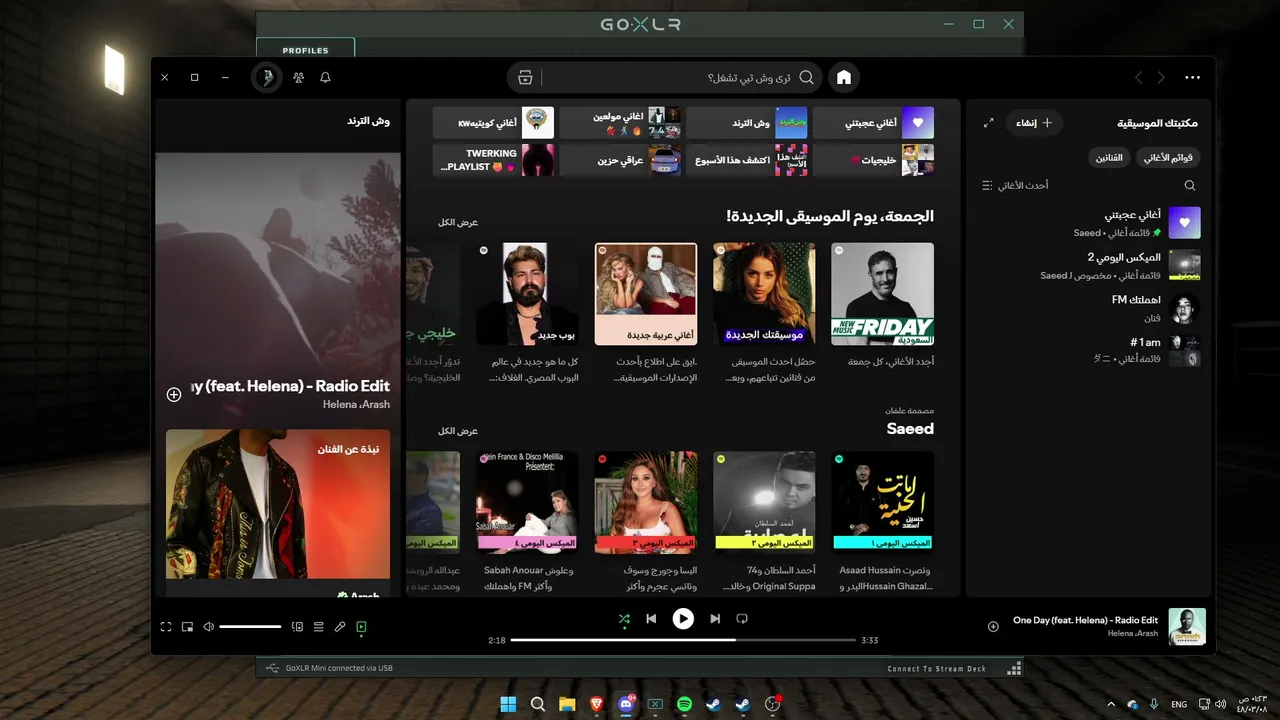Open the Windows Start menu
This screenshot has height=720, width=1280.
tap(508, 704)
